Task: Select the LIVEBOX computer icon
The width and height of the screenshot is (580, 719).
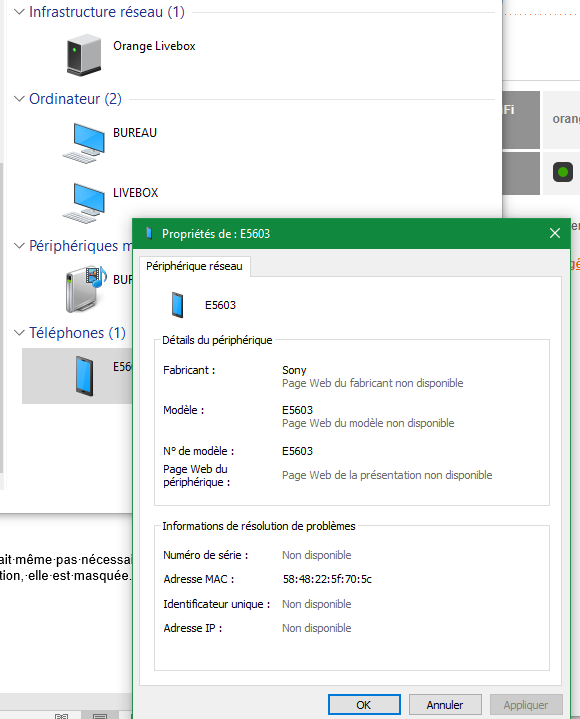Action: 84,203
